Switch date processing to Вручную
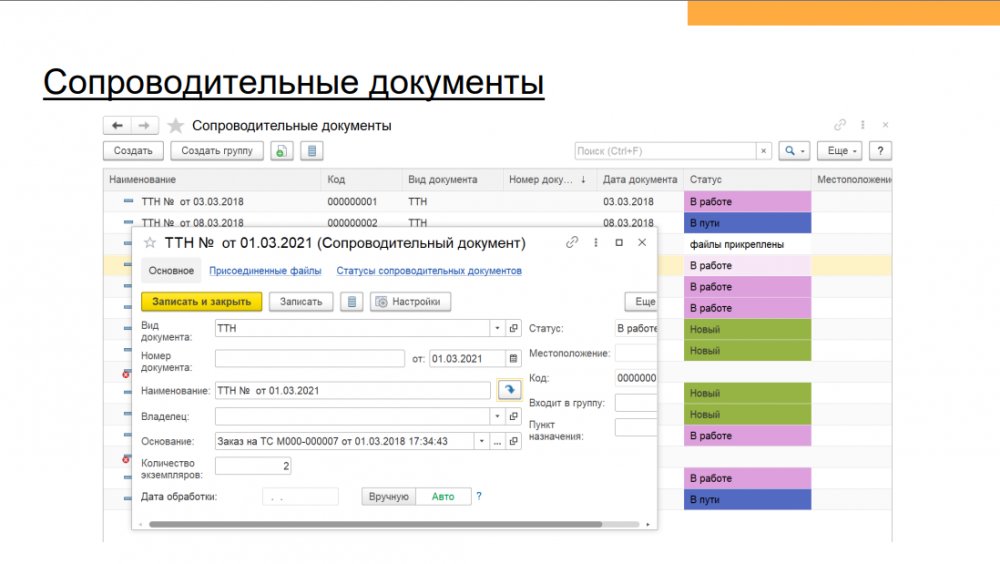Screen dimensions: 1000x564 pyautogui.click(x=389, y=497)
